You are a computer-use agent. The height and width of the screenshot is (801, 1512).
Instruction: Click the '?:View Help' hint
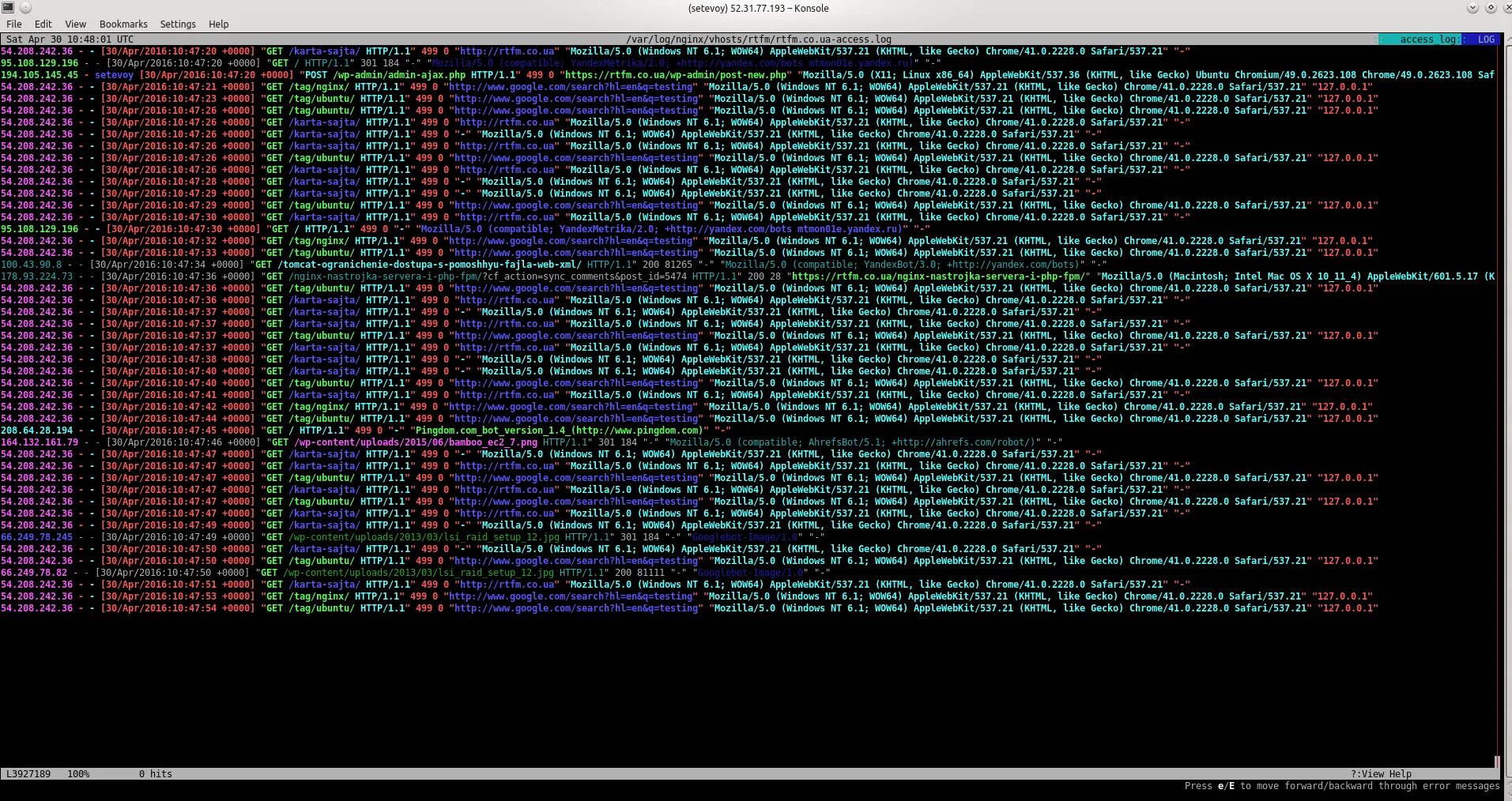[x=1381, y=774]
